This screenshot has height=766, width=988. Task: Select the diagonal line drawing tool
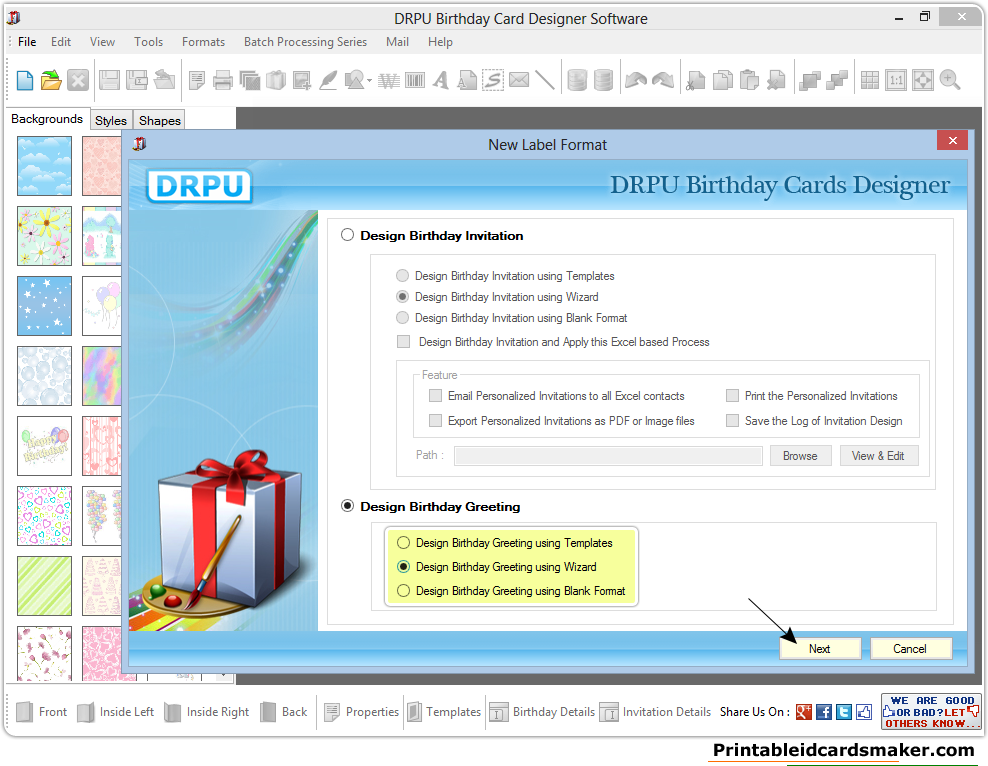coord(545,81)
